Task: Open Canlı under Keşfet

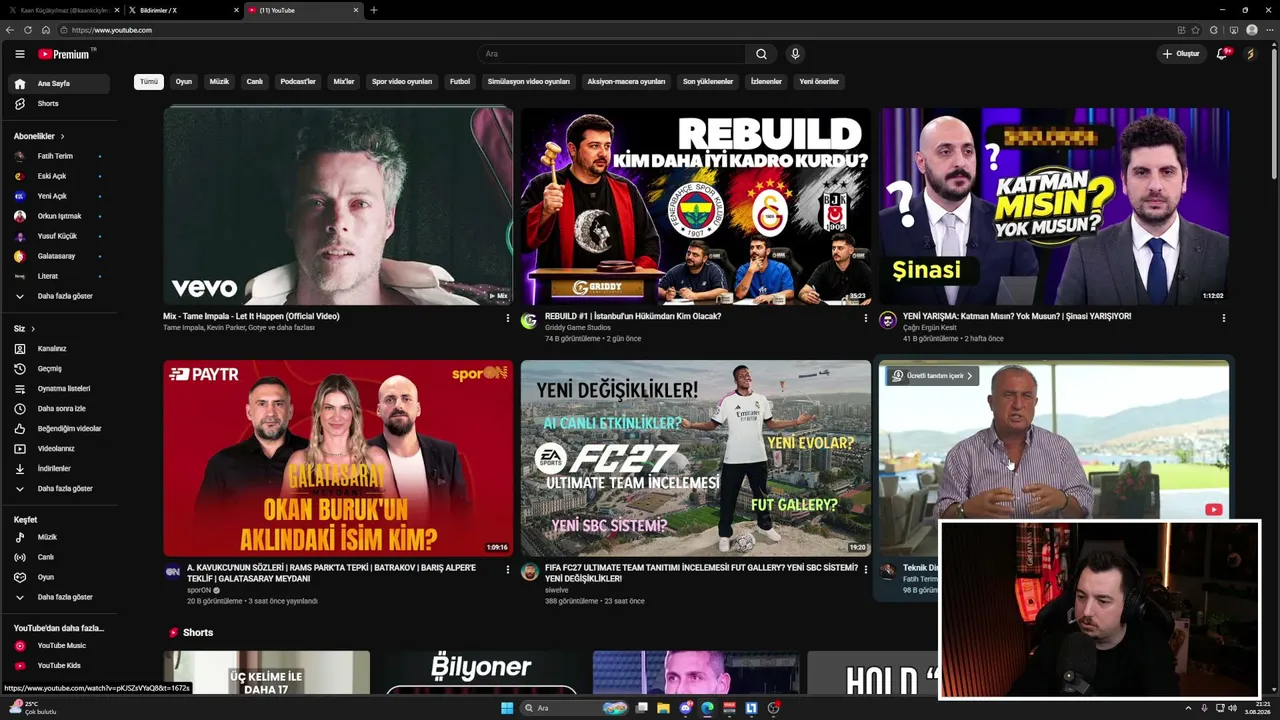Action: click(59, 558)
